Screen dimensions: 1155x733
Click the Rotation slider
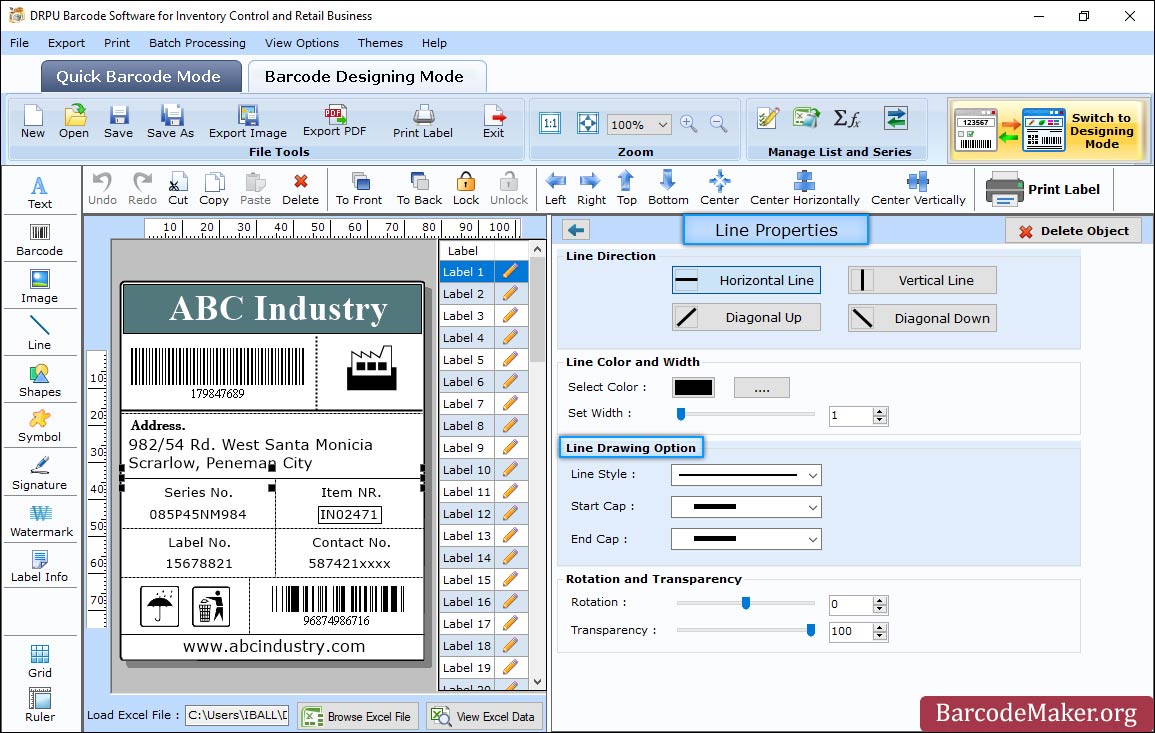point(745,603)
